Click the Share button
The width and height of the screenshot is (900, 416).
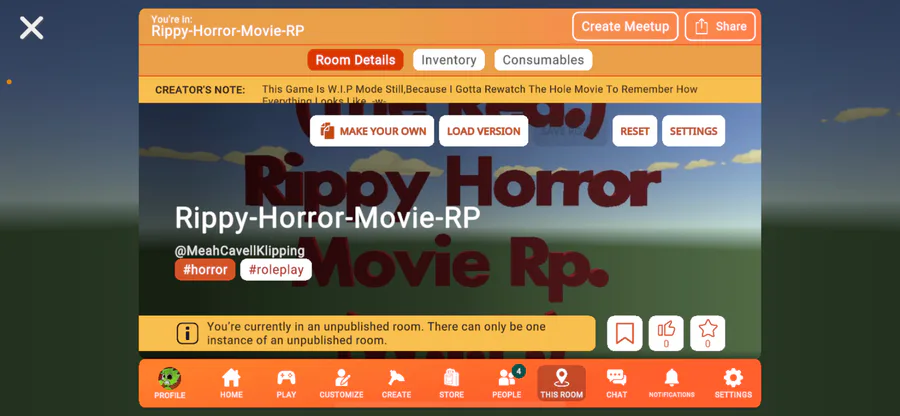click(720, 26)
